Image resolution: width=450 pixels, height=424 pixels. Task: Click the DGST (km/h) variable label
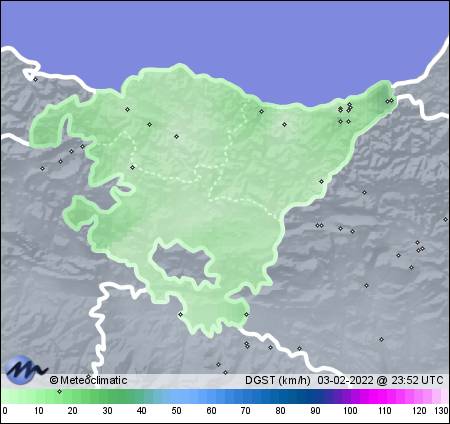click(x=278, y=380)
